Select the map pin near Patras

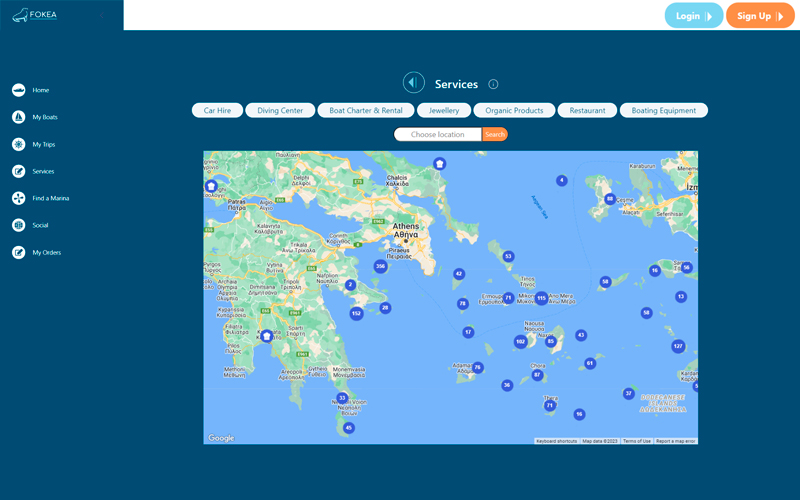click(211, 186)
